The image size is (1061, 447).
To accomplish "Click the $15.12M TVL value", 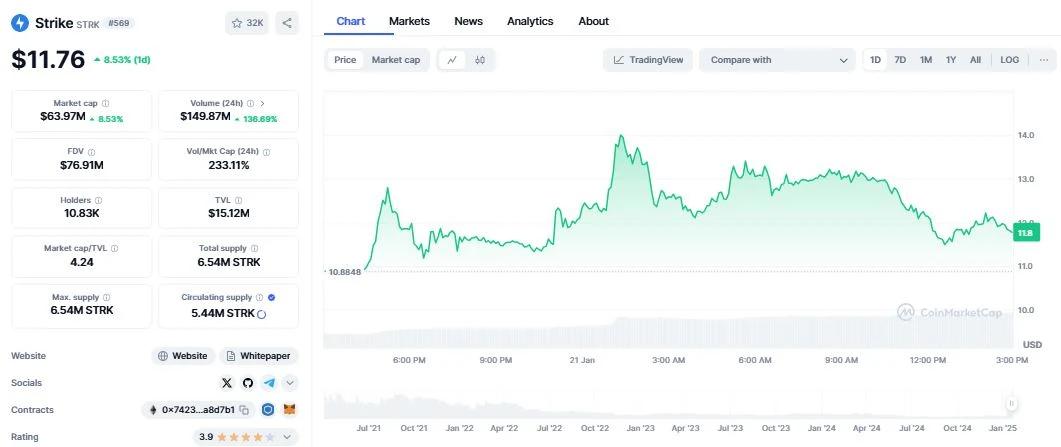I will (229, 213).
